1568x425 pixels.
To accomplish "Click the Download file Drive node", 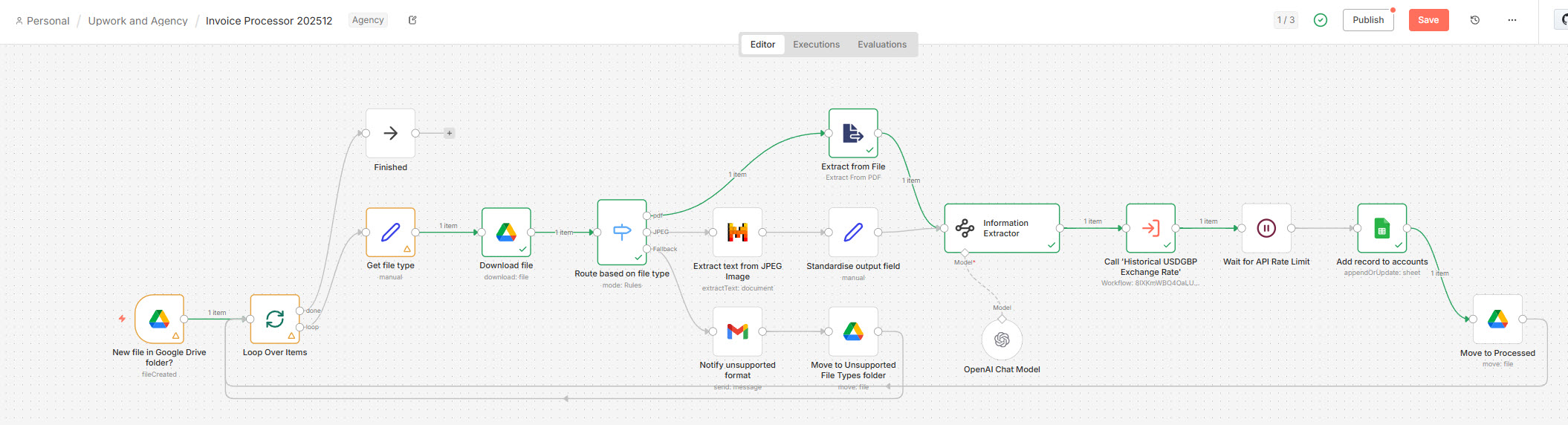I will click(x=506, y=233).
